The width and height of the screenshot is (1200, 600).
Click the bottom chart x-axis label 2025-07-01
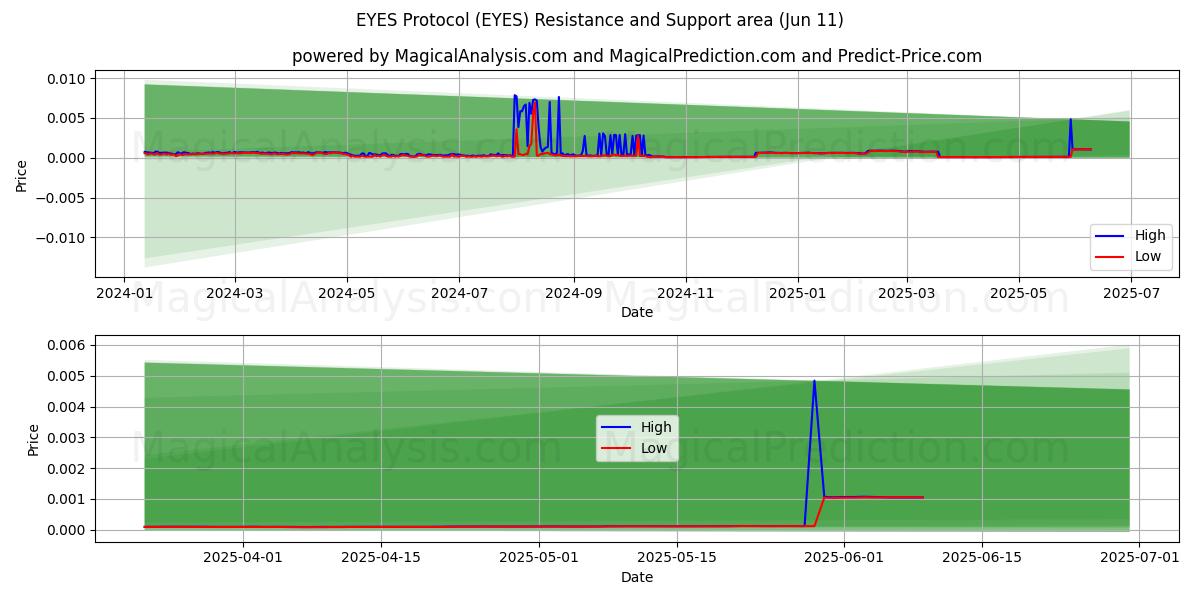1140,559
